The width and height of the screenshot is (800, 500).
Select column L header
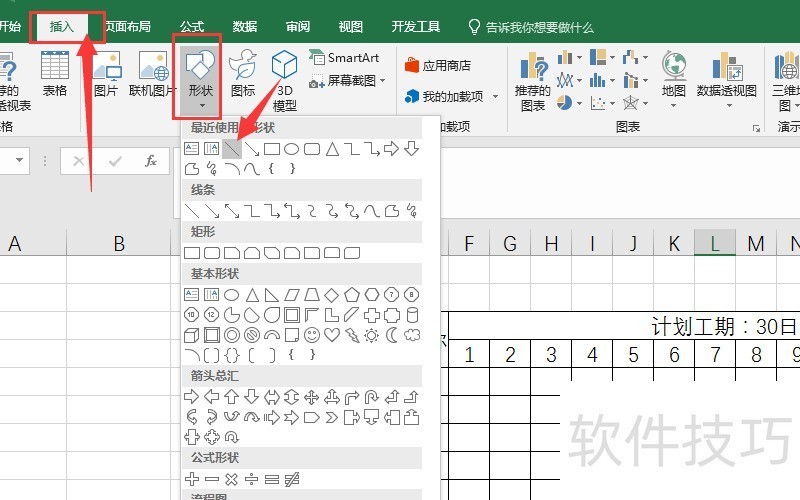715,243
